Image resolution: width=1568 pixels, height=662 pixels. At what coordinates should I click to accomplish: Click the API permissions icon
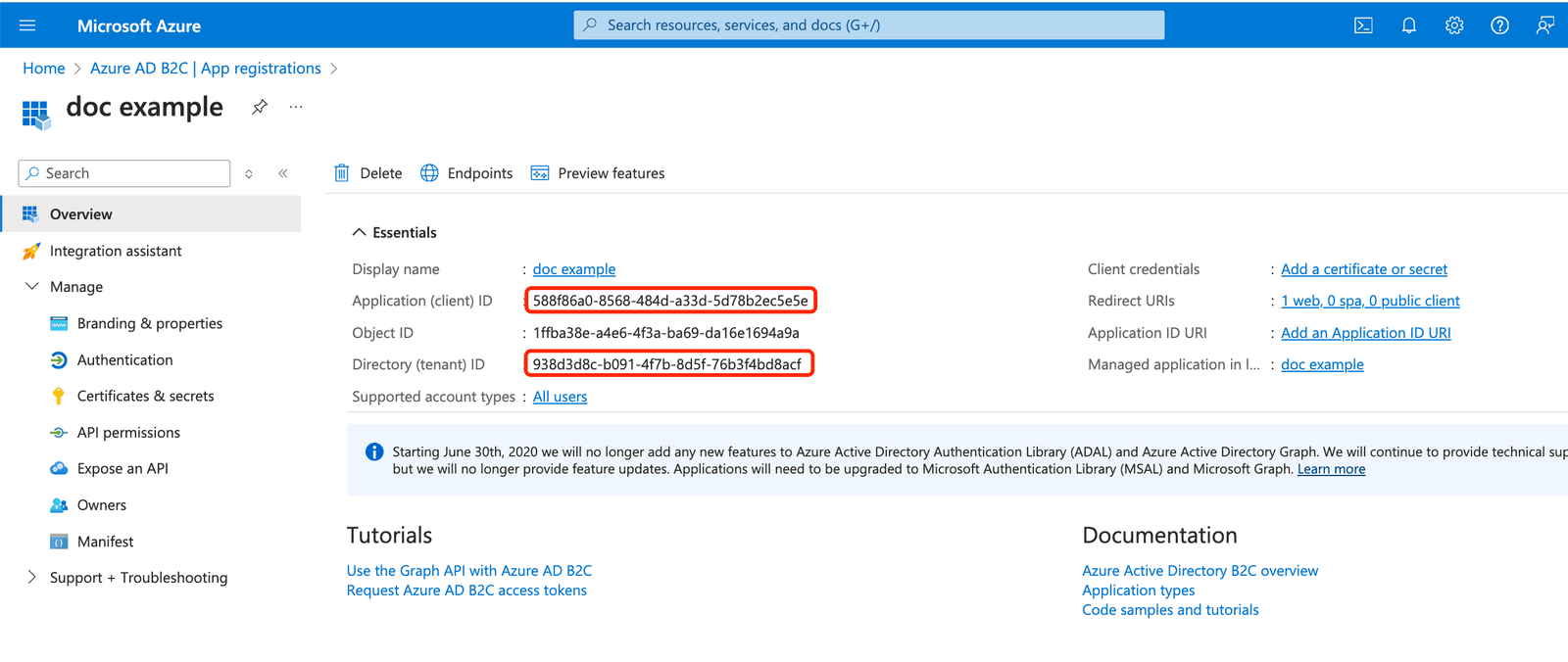click(59, 433)
